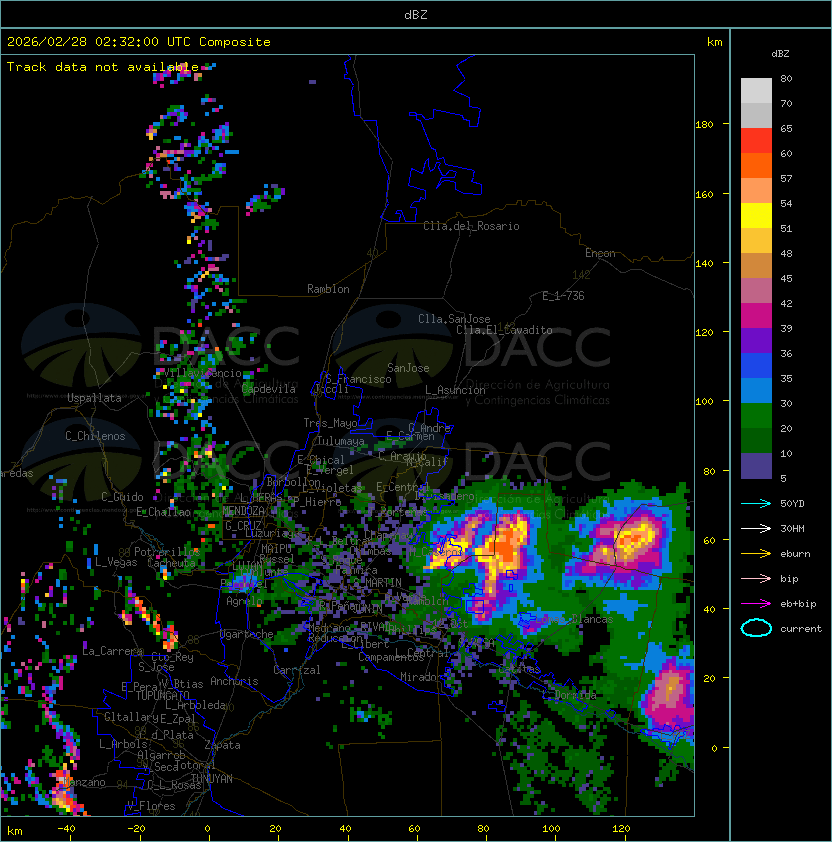Click the magenta eb+bip arrow in legend
Screen dimensions: 832x842
(x=756, y=604)
